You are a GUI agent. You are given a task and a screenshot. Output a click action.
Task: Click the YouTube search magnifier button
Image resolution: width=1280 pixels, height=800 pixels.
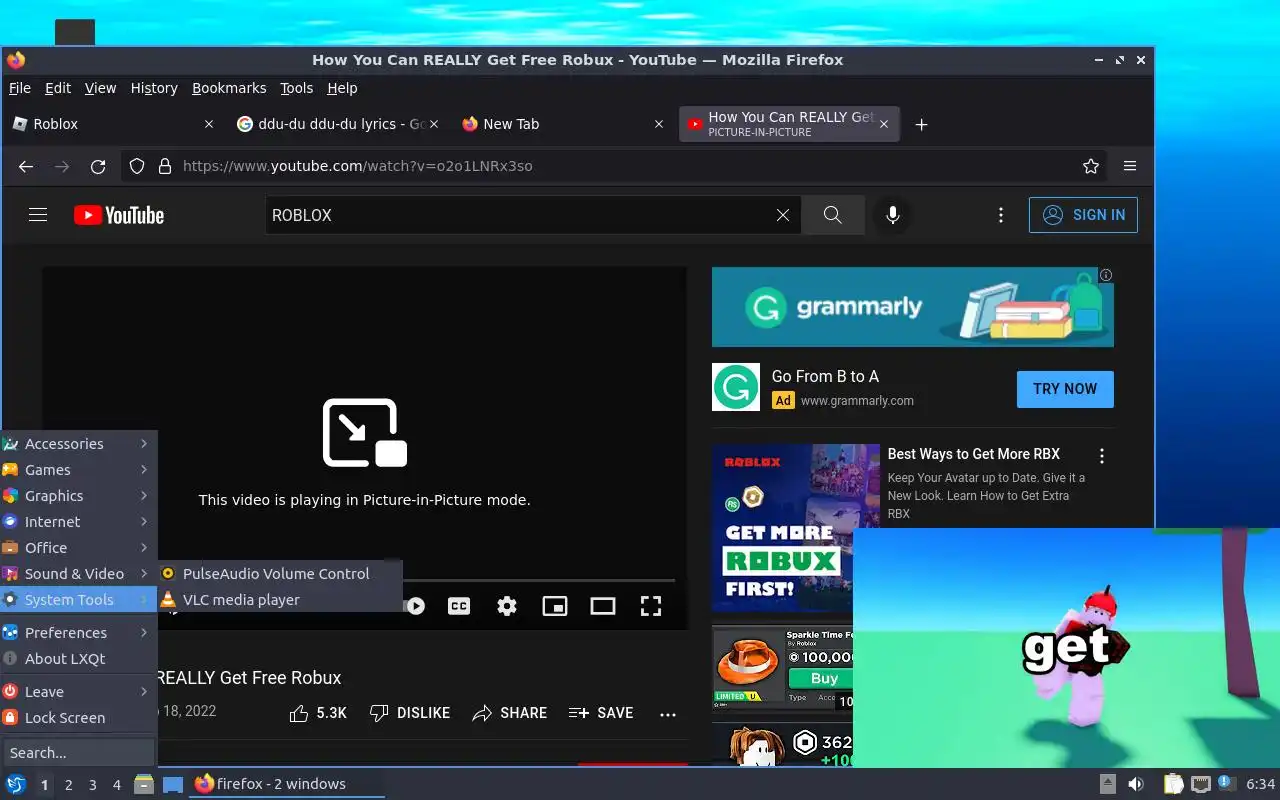[x=832, y=215]
